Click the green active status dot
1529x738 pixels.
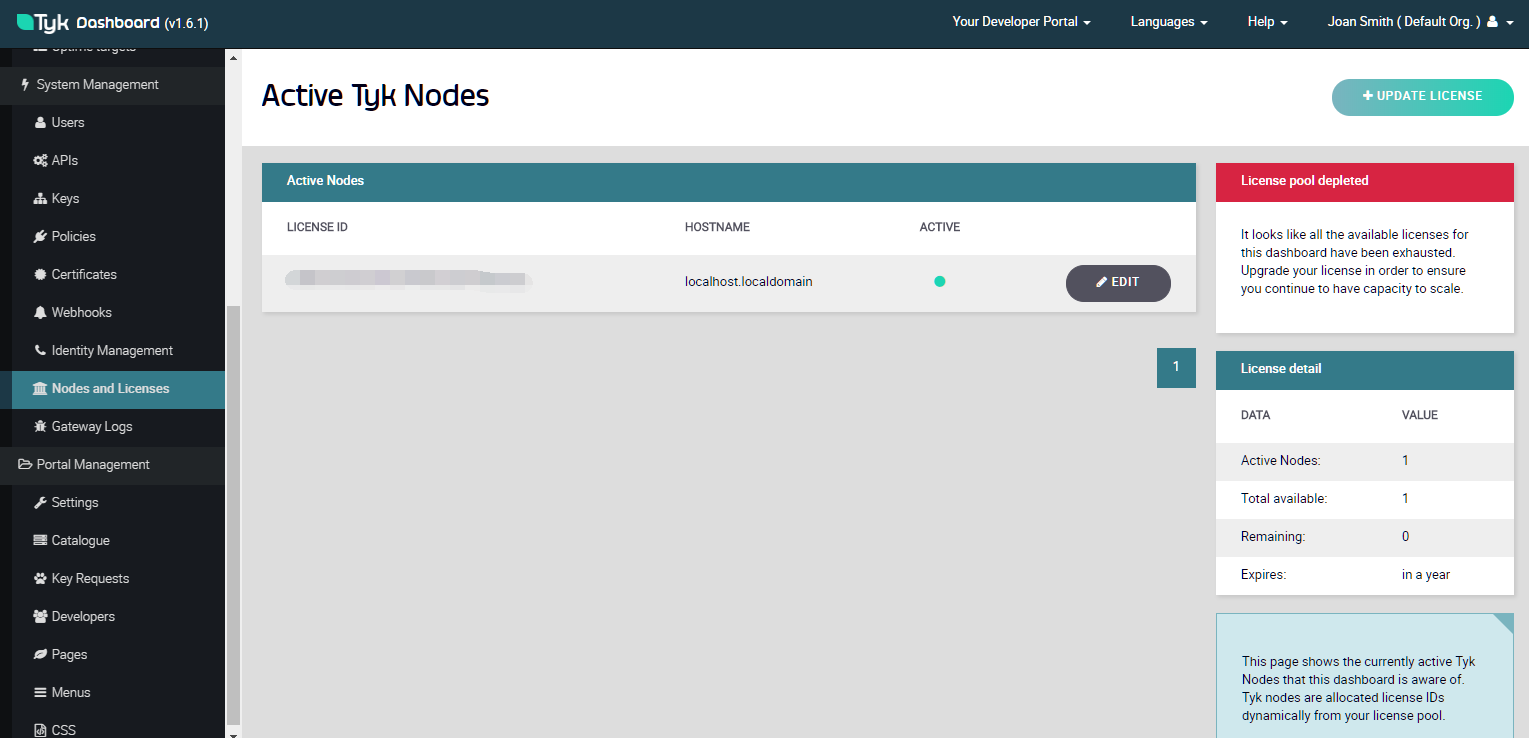click(939, 282)
